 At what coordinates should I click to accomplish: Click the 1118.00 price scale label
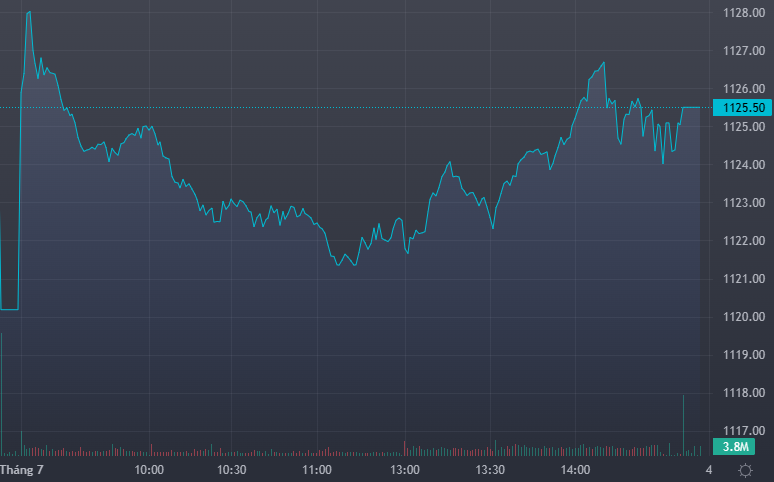pos(742,393)
